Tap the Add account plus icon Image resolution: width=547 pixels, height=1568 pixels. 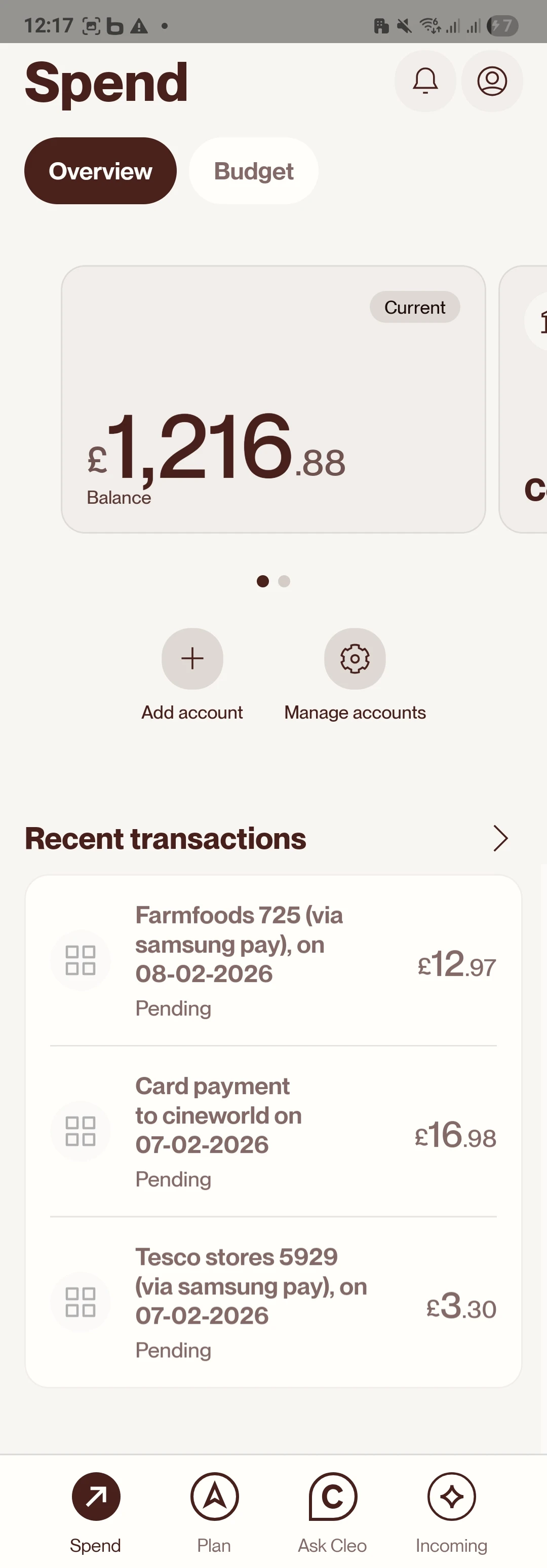pyautogui.click(x=192, y=659)
